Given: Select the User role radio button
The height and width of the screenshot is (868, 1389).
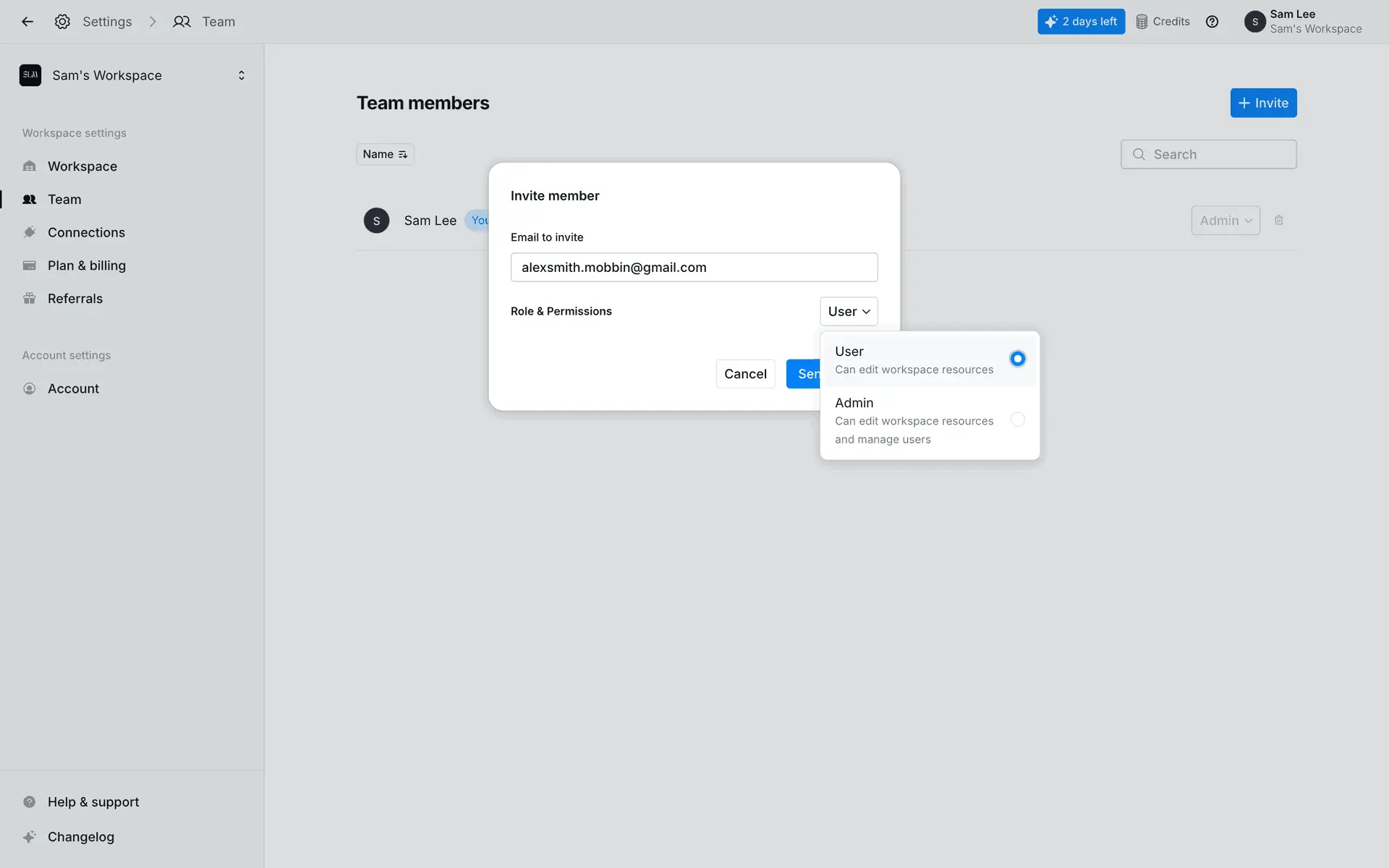Looking at the screenshot, I should tap(1017, 359).
